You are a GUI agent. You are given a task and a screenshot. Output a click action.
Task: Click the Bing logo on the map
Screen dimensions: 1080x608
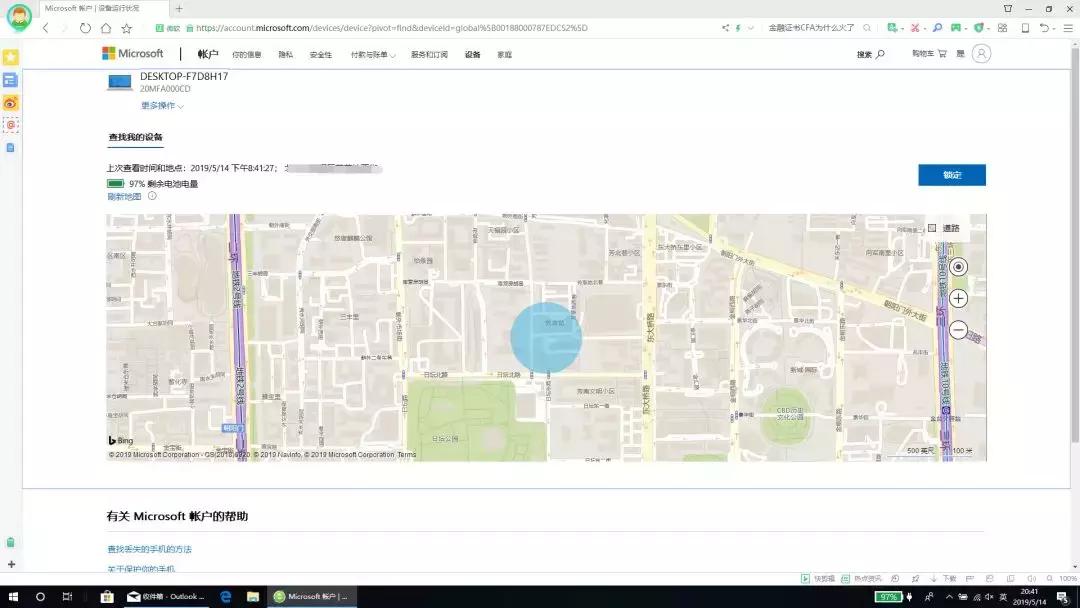point(119,440)
